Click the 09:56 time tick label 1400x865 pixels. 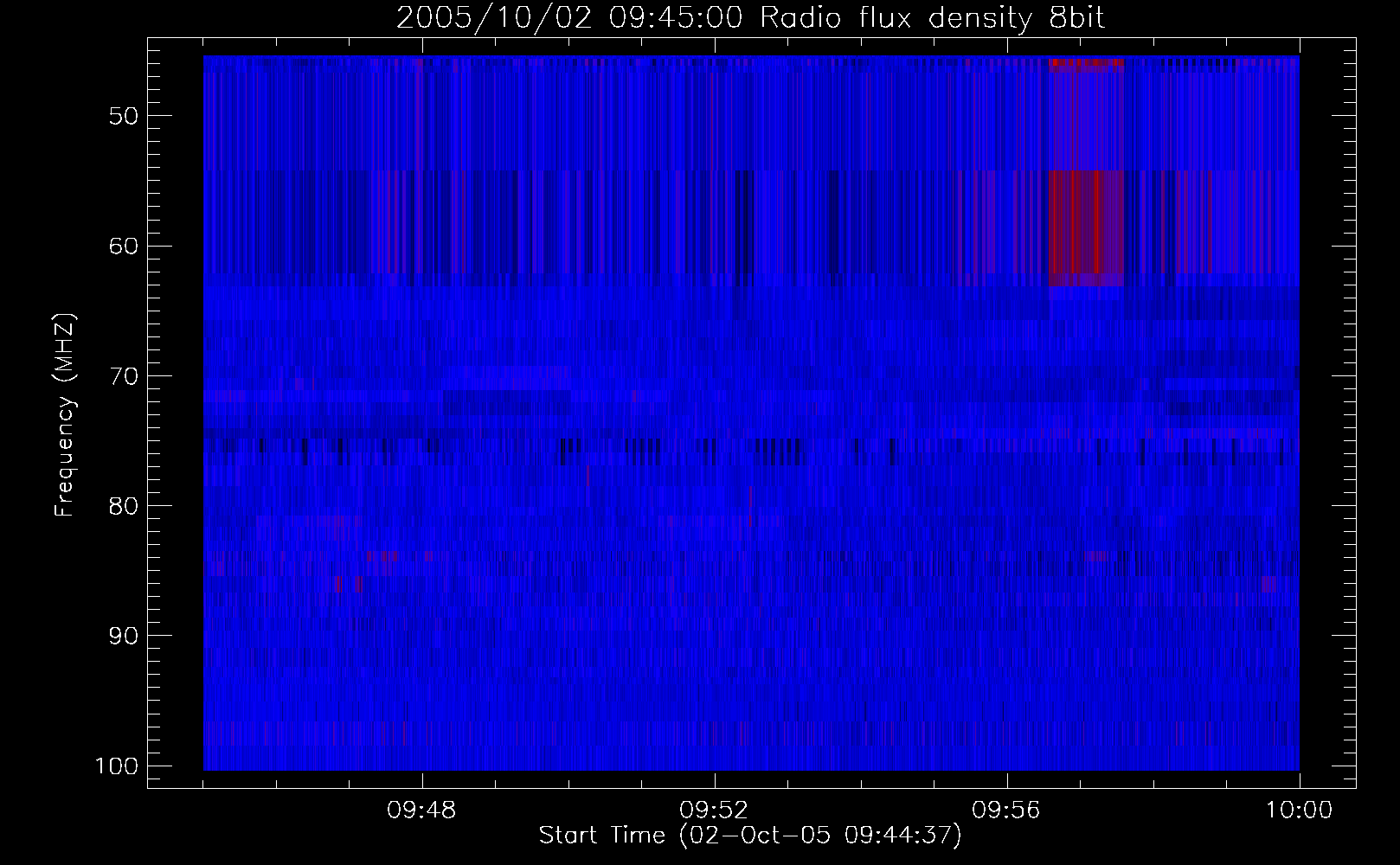pos(1007,811)
